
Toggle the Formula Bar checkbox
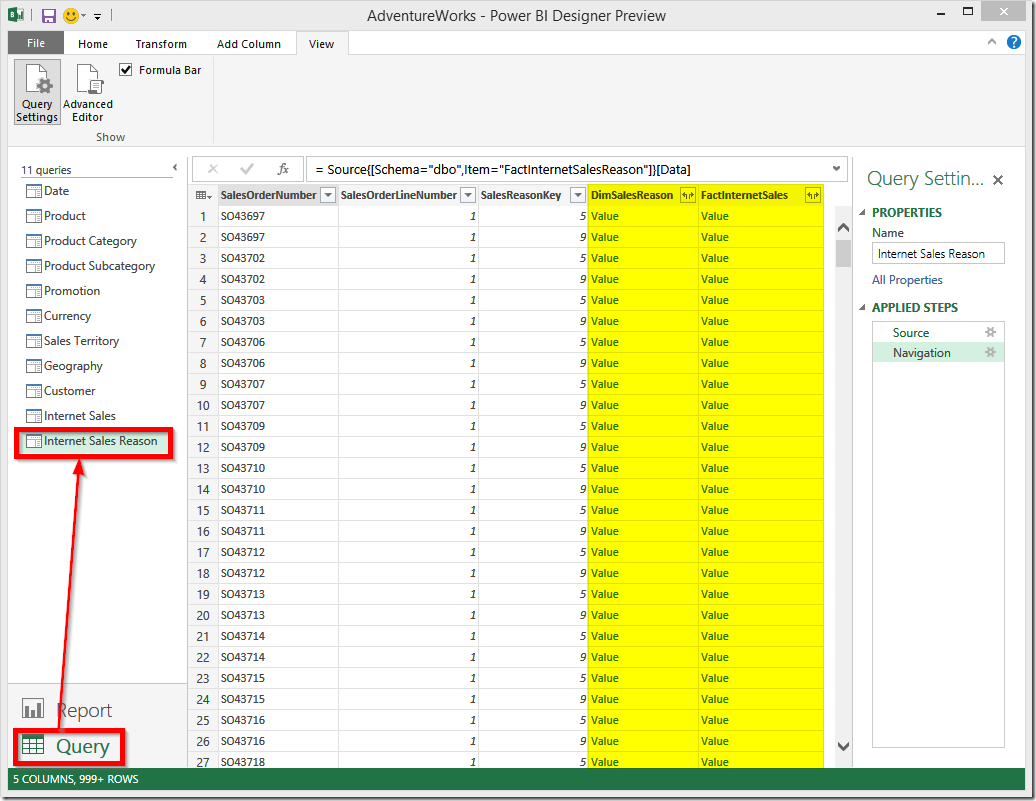126,69
